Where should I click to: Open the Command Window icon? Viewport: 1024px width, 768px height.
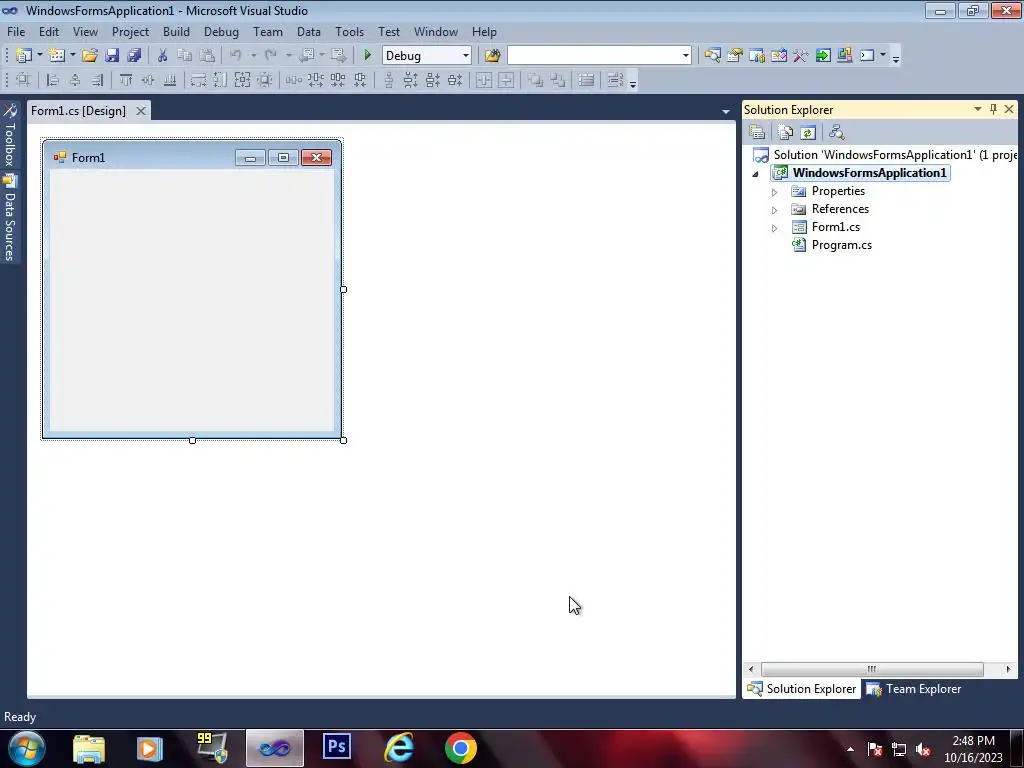click(x=867, y=56)
